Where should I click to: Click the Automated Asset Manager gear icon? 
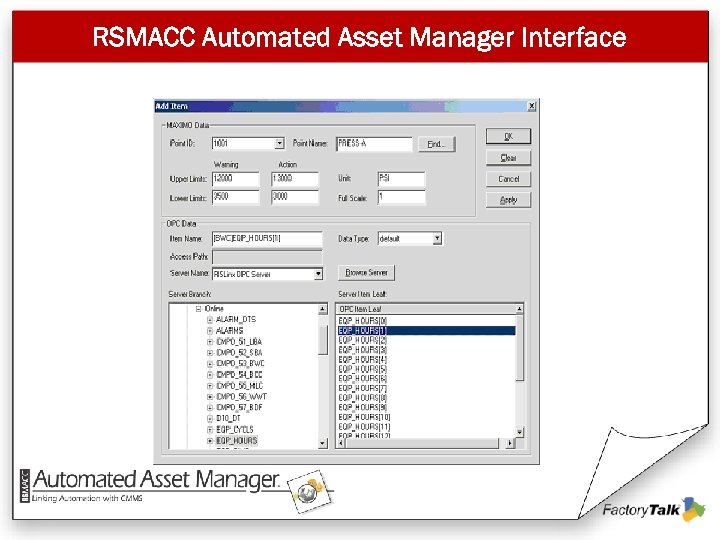click(309, 492)
